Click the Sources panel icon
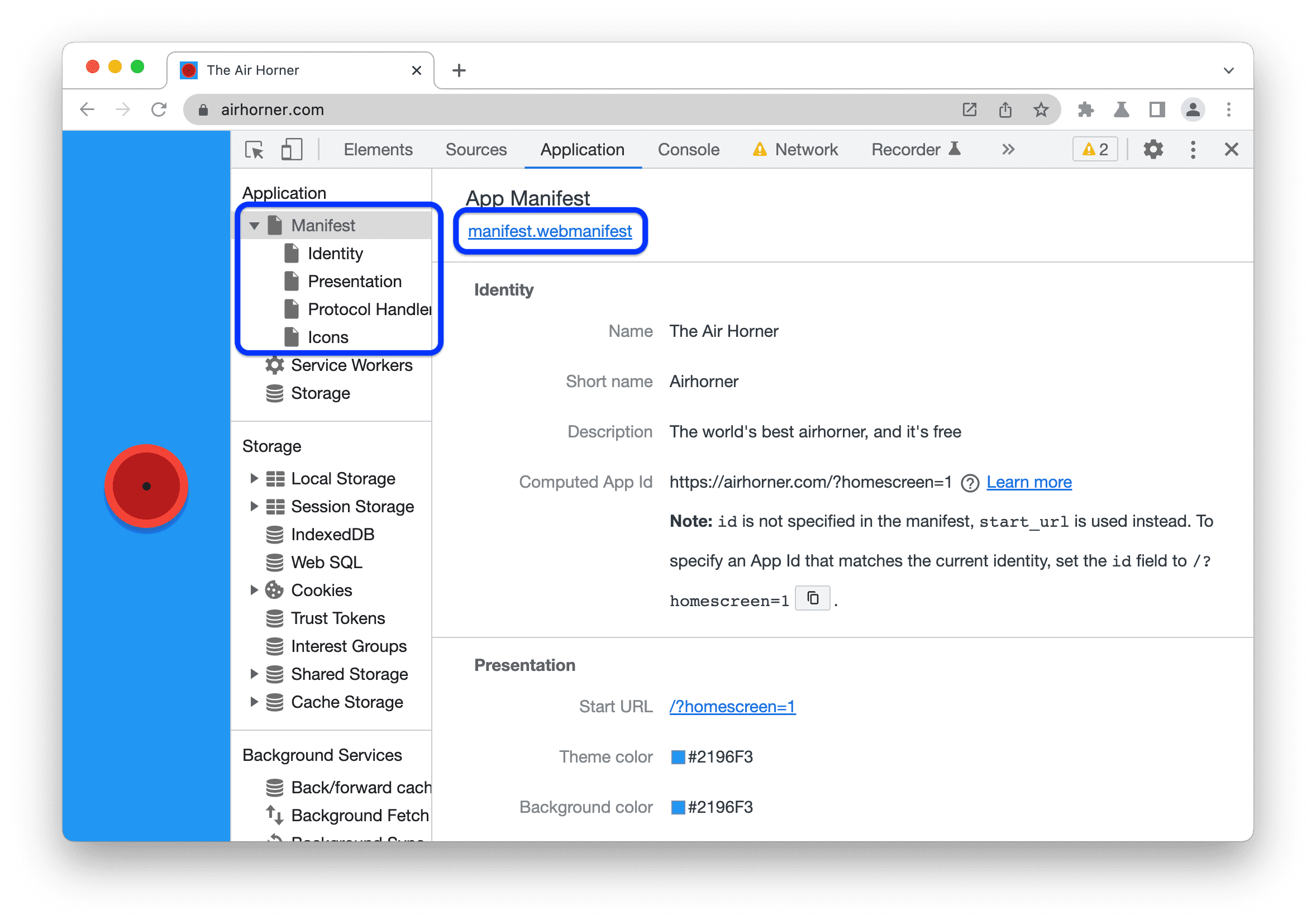Screen dimensions: 1316x924 (477, 149)
